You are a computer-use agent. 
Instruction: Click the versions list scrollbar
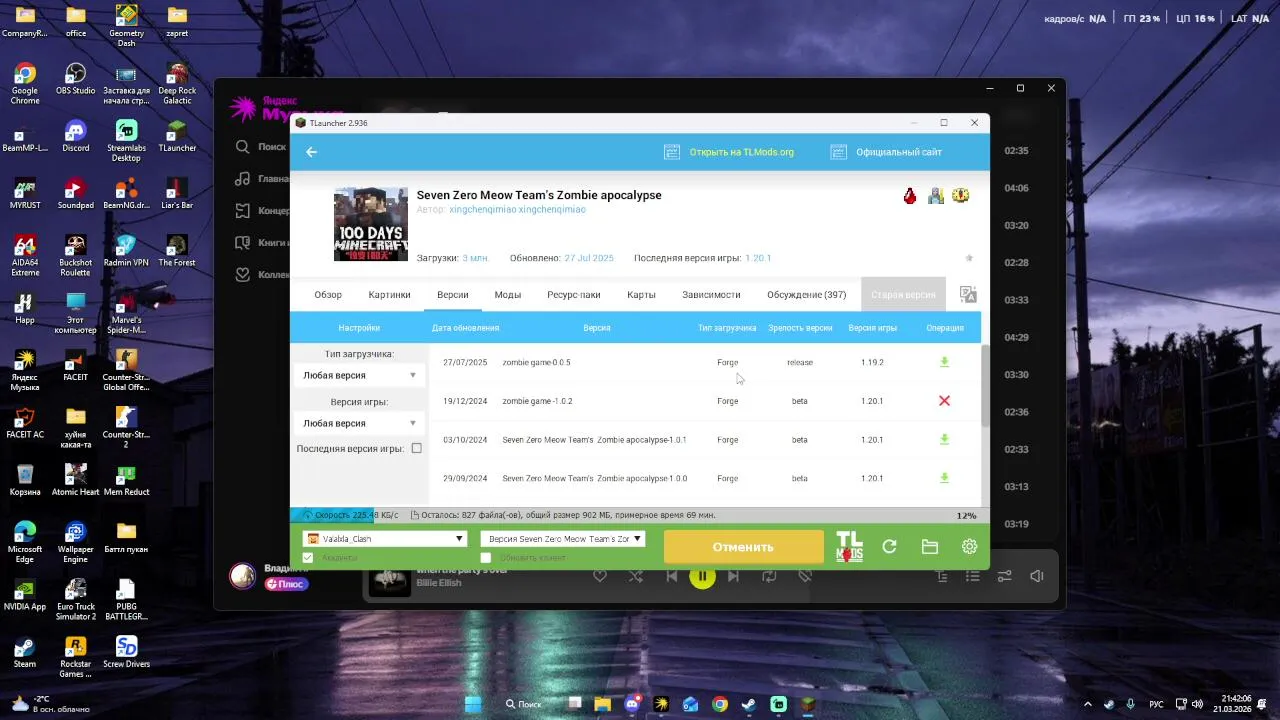coord(985,385)
